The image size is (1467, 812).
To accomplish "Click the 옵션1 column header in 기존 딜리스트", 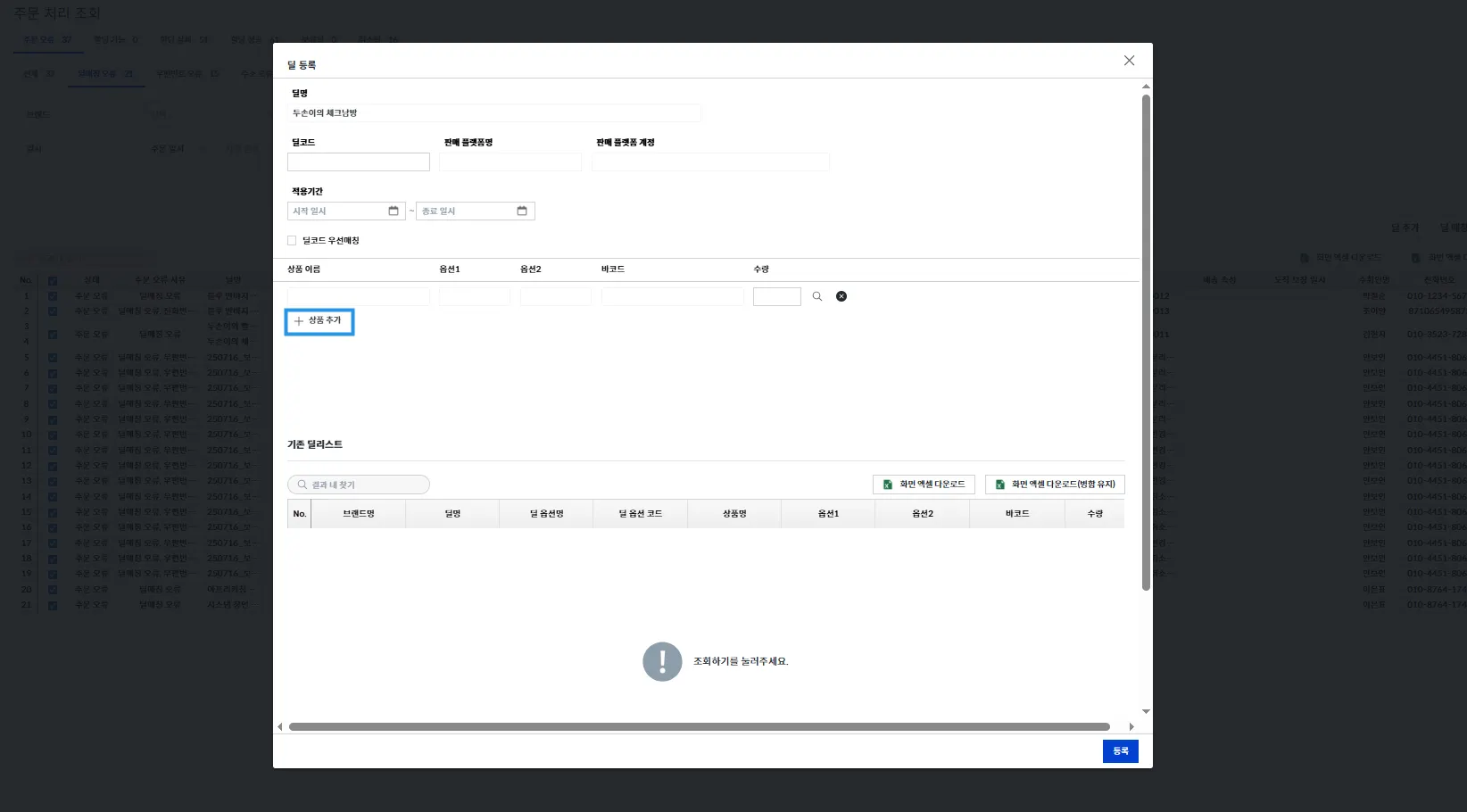I will coord(829,514).
